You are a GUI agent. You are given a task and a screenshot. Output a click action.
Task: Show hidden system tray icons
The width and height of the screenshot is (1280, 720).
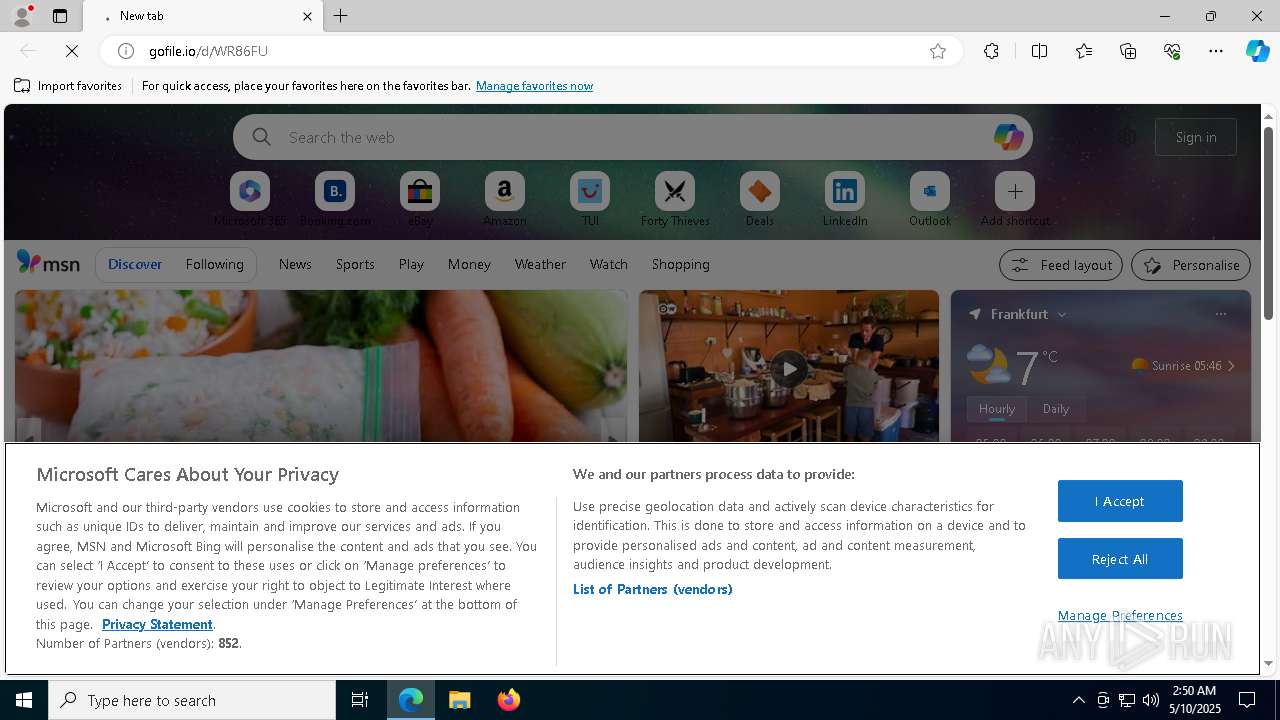[1078, 700]
